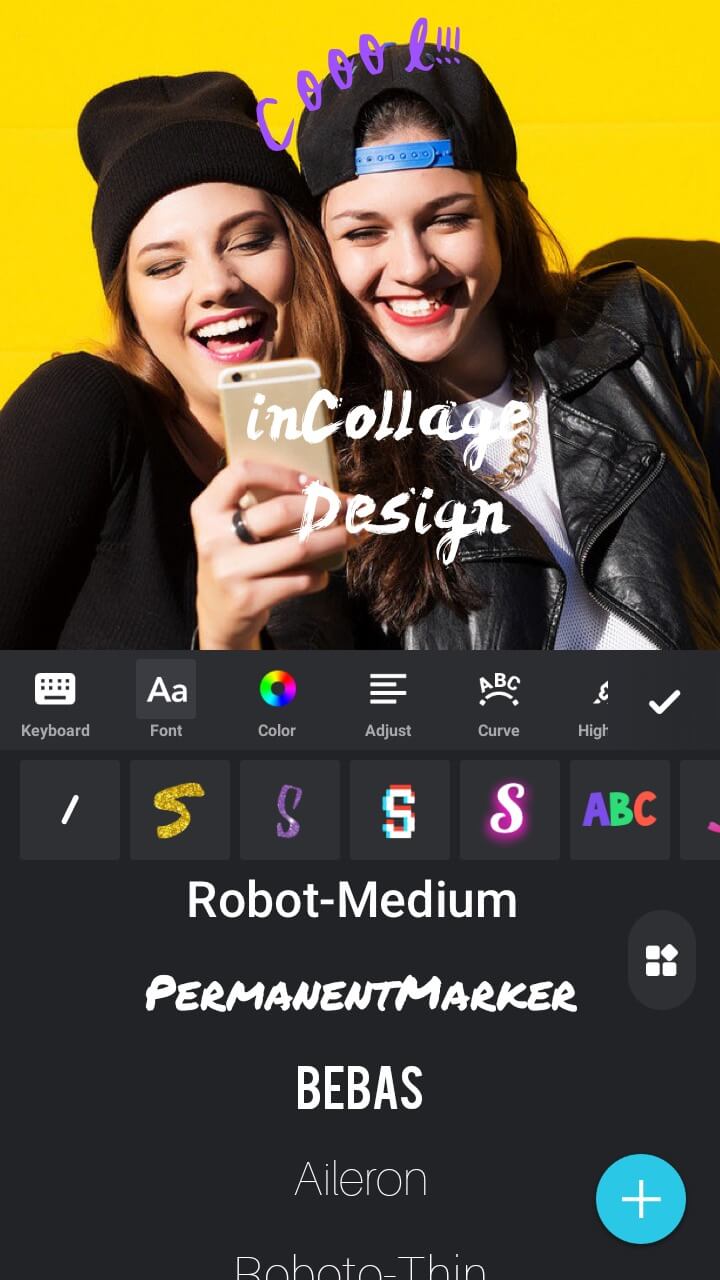Open the font categories grid button
The image size is (720, 1280).
click(661, 960)
